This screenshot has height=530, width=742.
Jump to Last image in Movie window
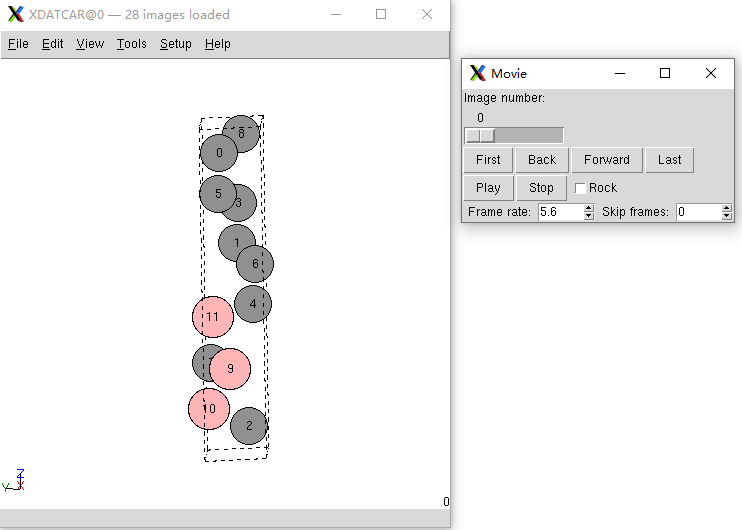669,160
